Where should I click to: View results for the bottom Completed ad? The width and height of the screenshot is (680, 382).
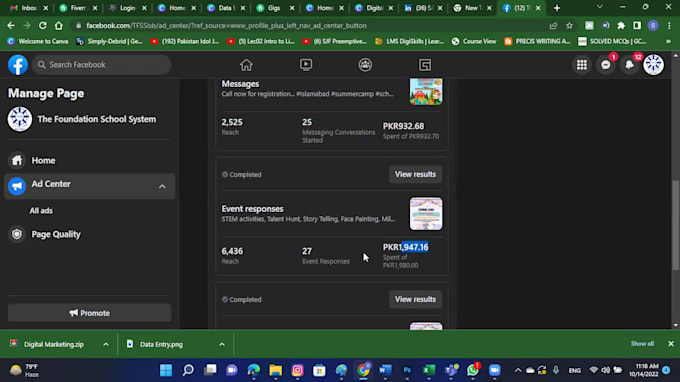[x=415, y=299]
